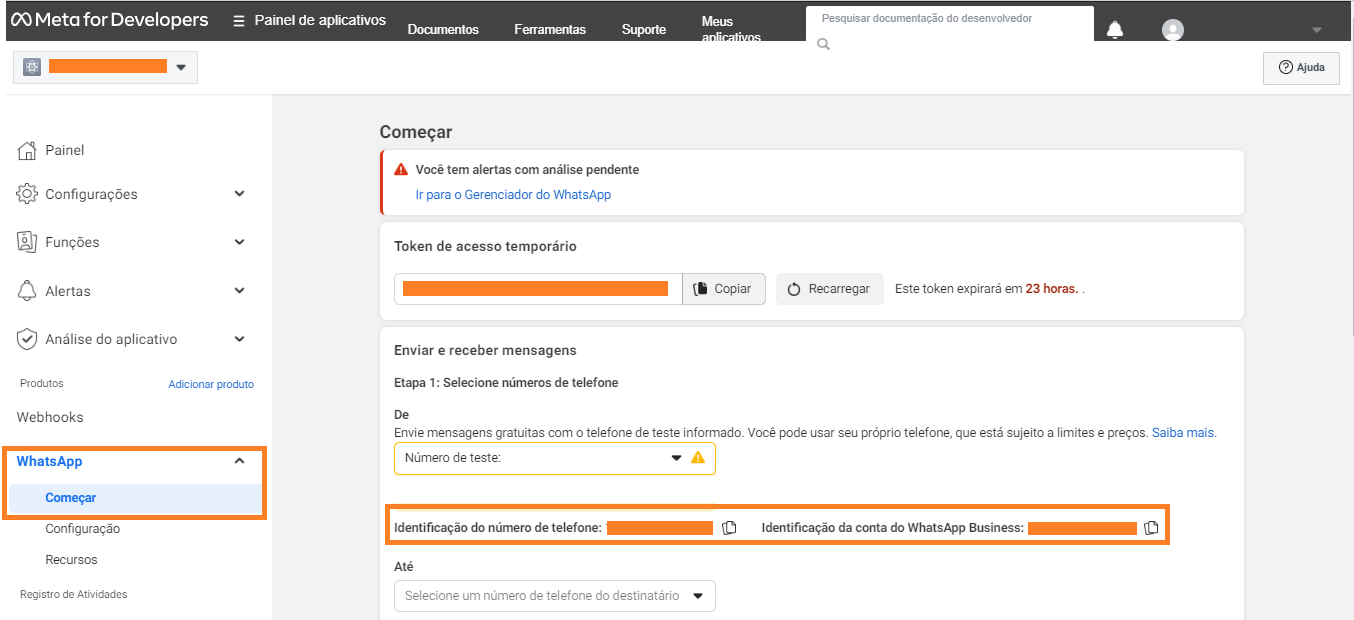Click Etapa 1: Selecione números de telefone text

coord(506,382)
